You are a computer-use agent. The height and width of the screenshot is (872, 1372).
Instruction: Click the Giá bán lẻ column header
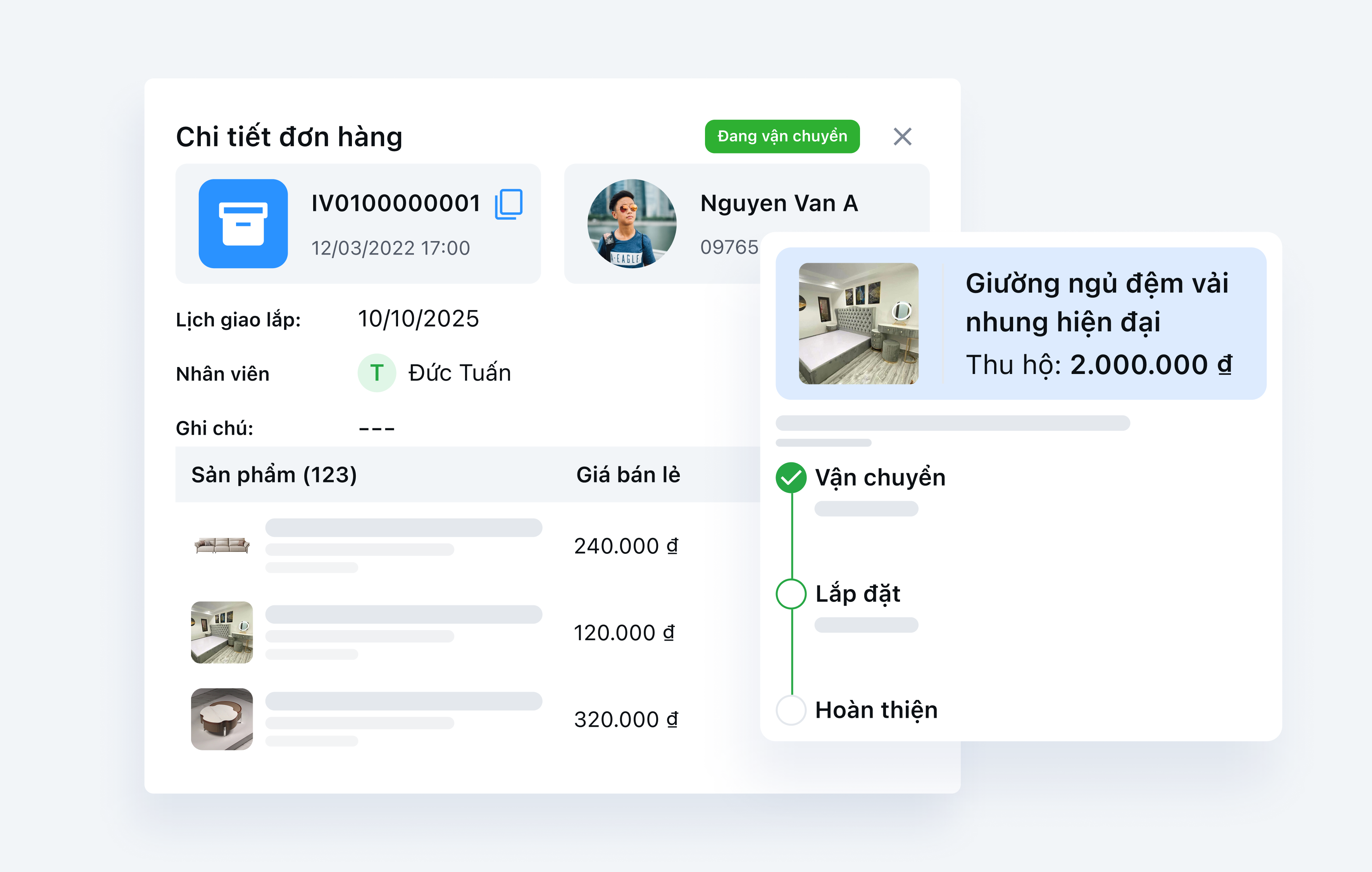(628, 475)
